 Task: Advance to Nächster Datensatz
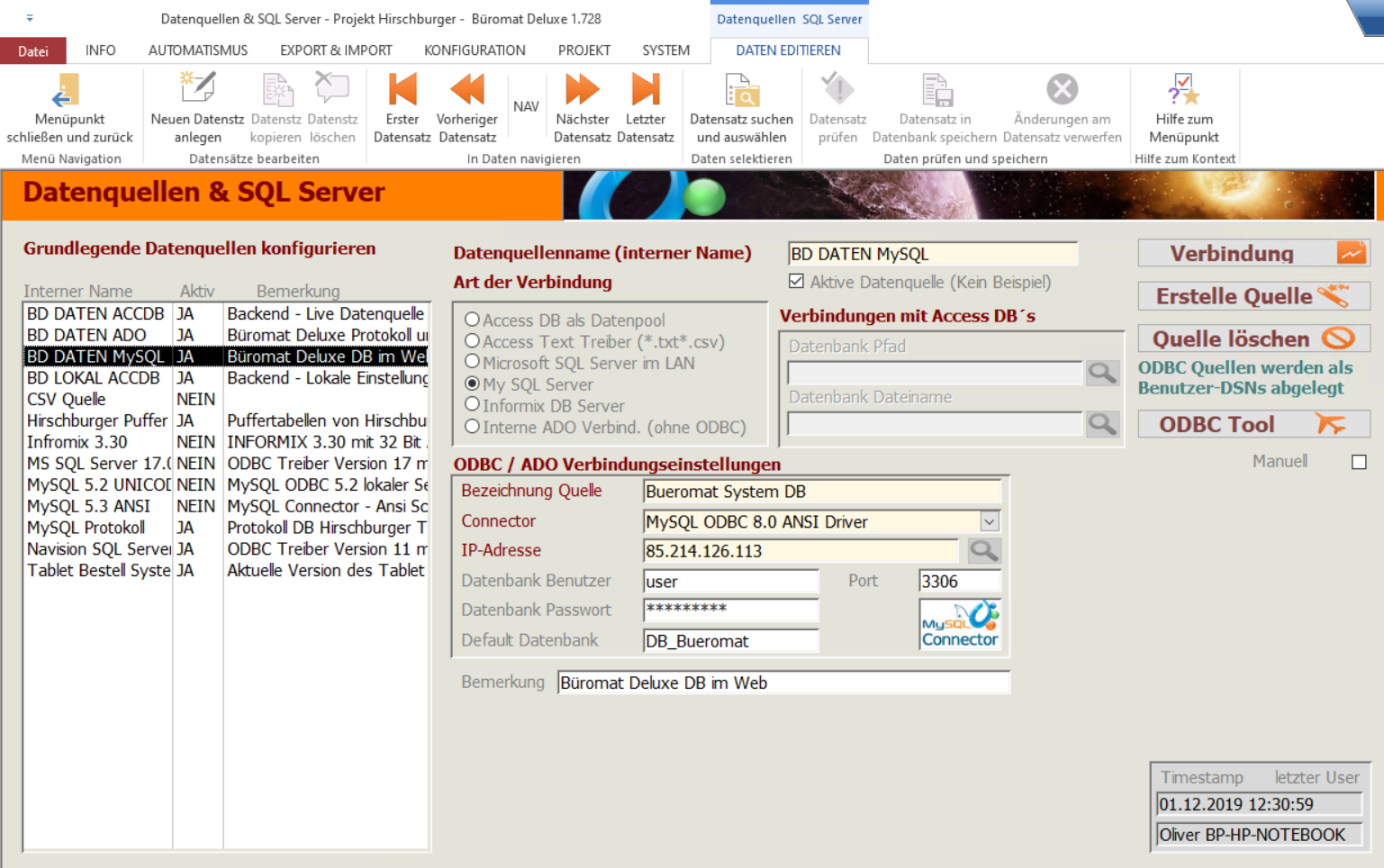[582, 91]
